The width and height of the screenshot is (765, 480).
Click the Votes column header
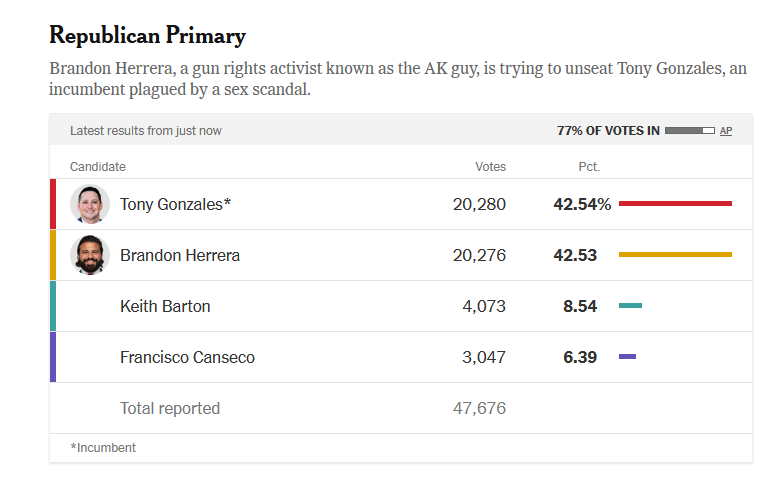(x=490, y=167)
